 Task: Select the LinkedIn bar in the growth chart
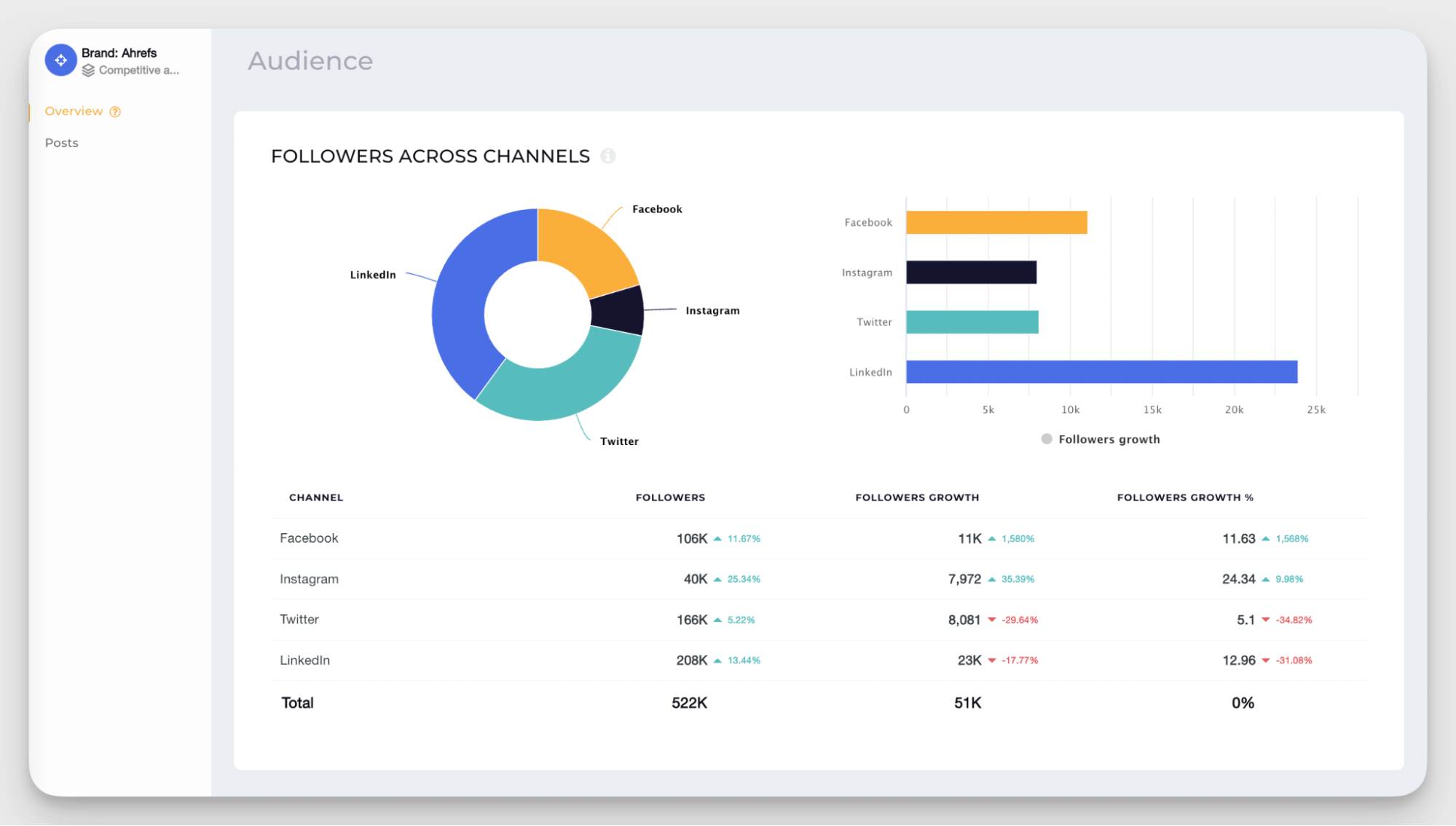tap(1100, 372)
